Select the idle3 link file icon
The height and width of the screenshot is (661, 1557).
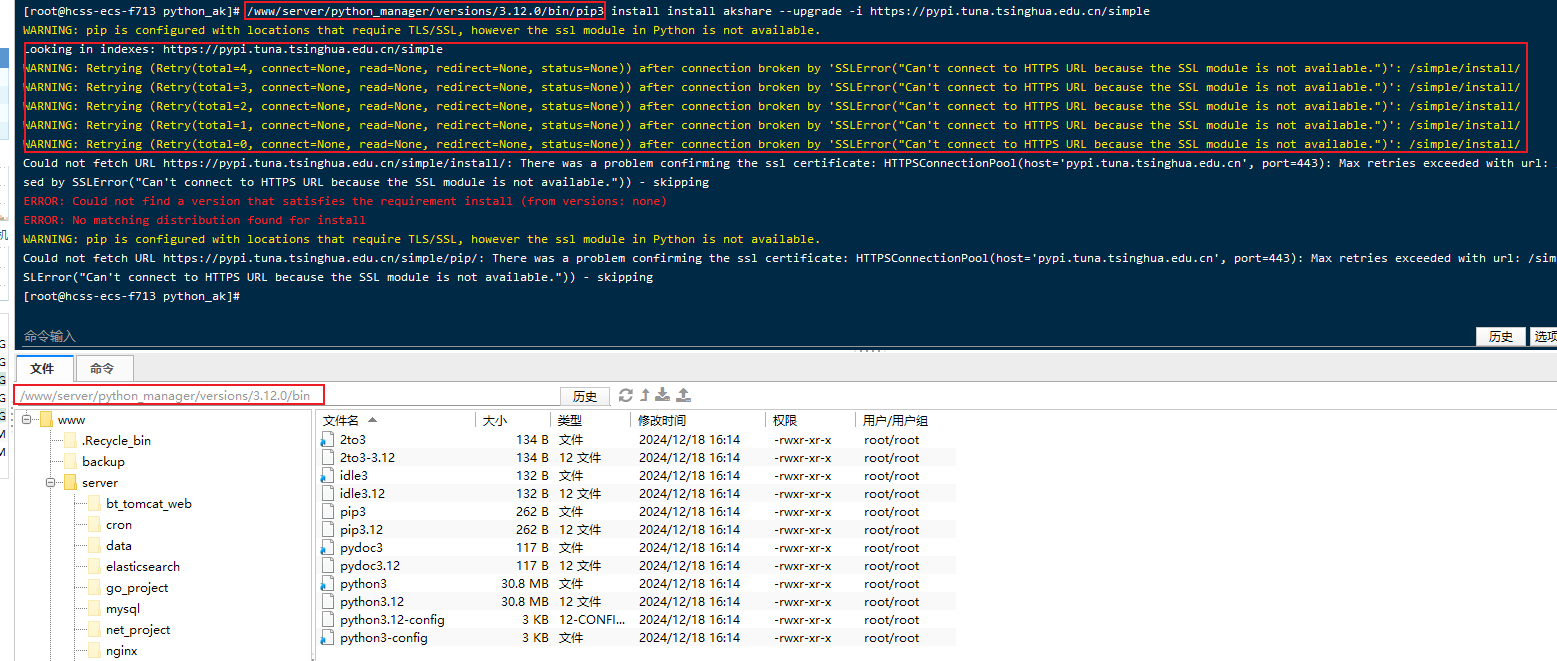point(327,476)
